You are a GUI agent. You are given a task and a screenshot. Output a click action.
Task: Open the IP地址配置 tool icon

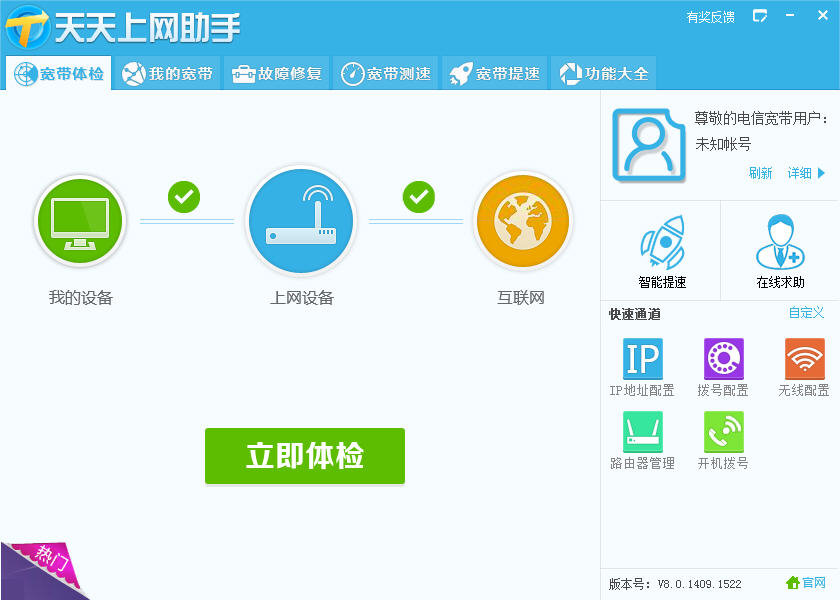643,360
